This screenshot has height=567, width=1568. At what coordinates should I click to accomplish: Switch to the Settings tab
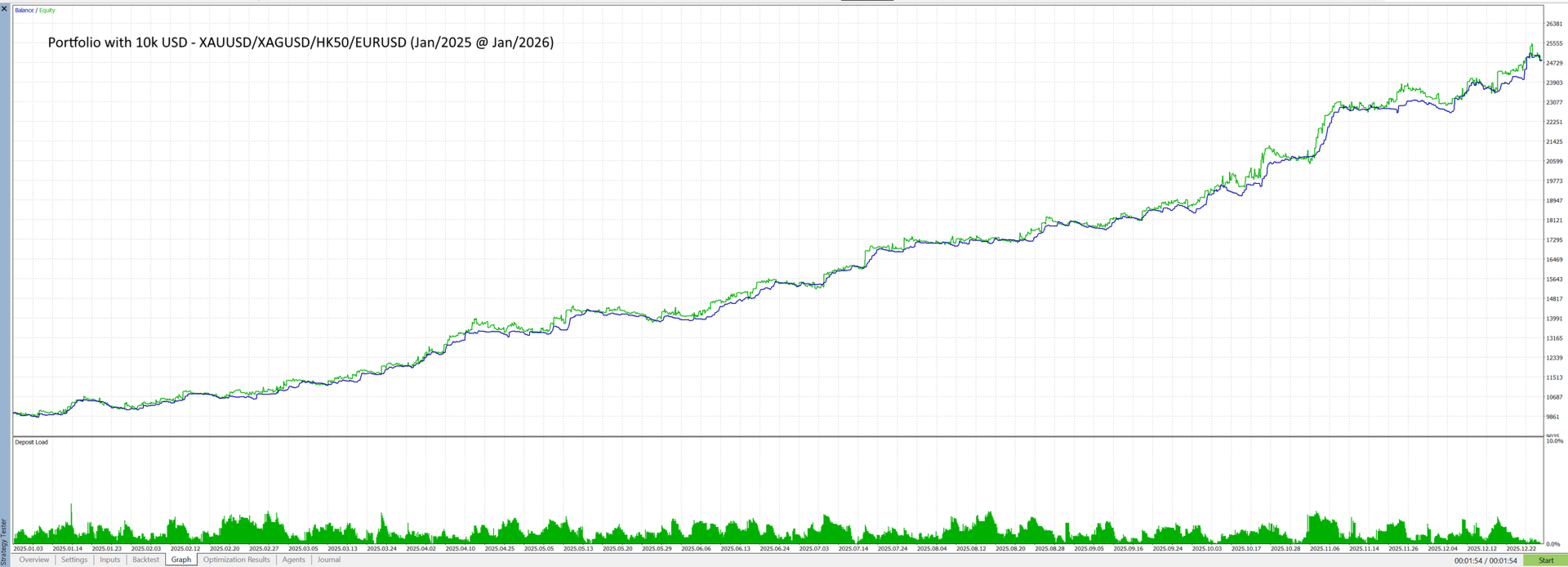(x=73, y=560)
